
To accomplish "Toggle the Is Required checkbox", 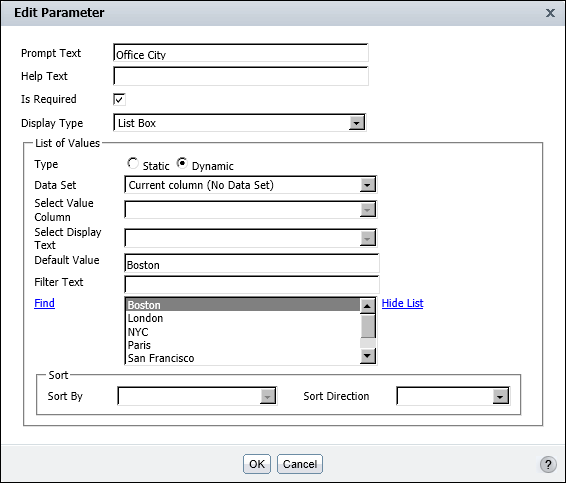I will (119, 99).
